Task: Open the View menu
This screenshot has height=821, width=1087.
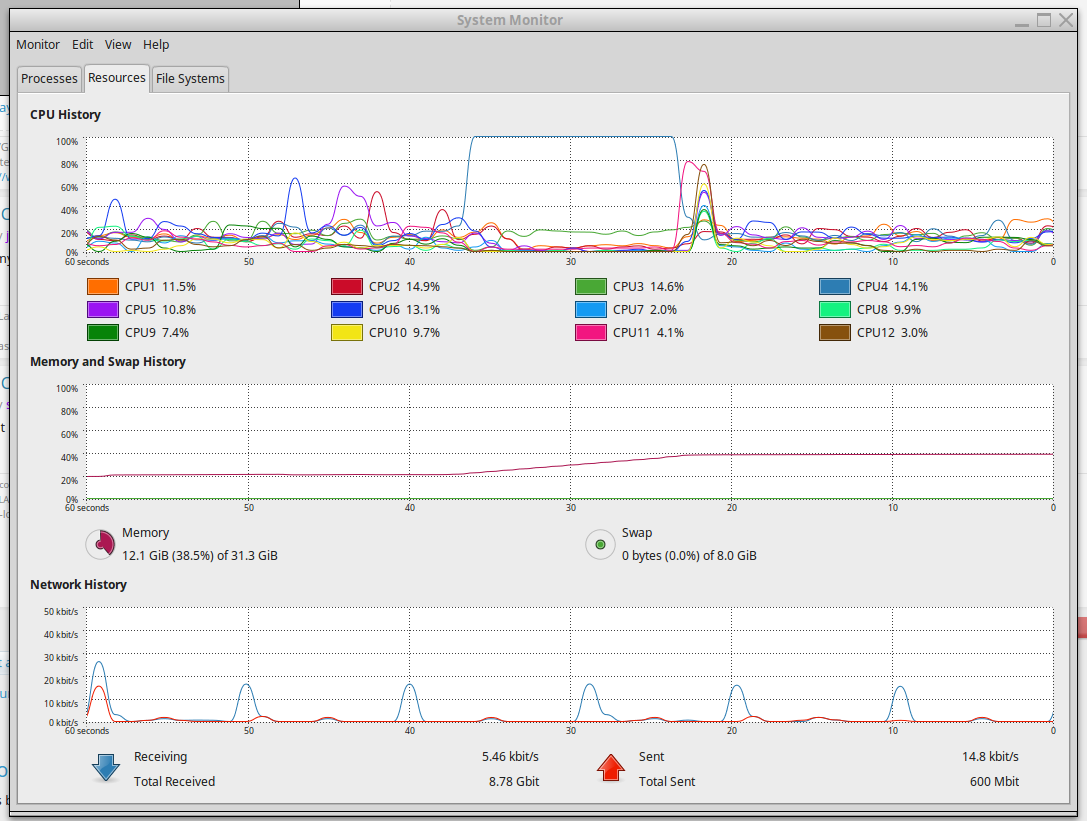Action: 118,44
